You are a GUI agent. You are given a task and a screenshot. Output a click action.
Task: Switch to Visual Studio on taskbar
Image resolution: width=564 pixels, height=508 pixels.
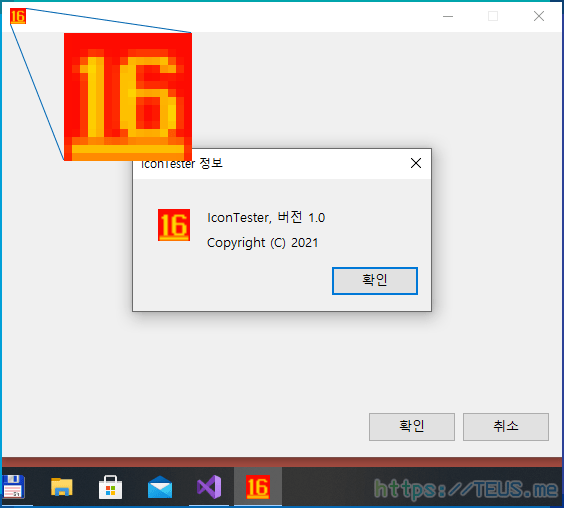pos(209,487)
